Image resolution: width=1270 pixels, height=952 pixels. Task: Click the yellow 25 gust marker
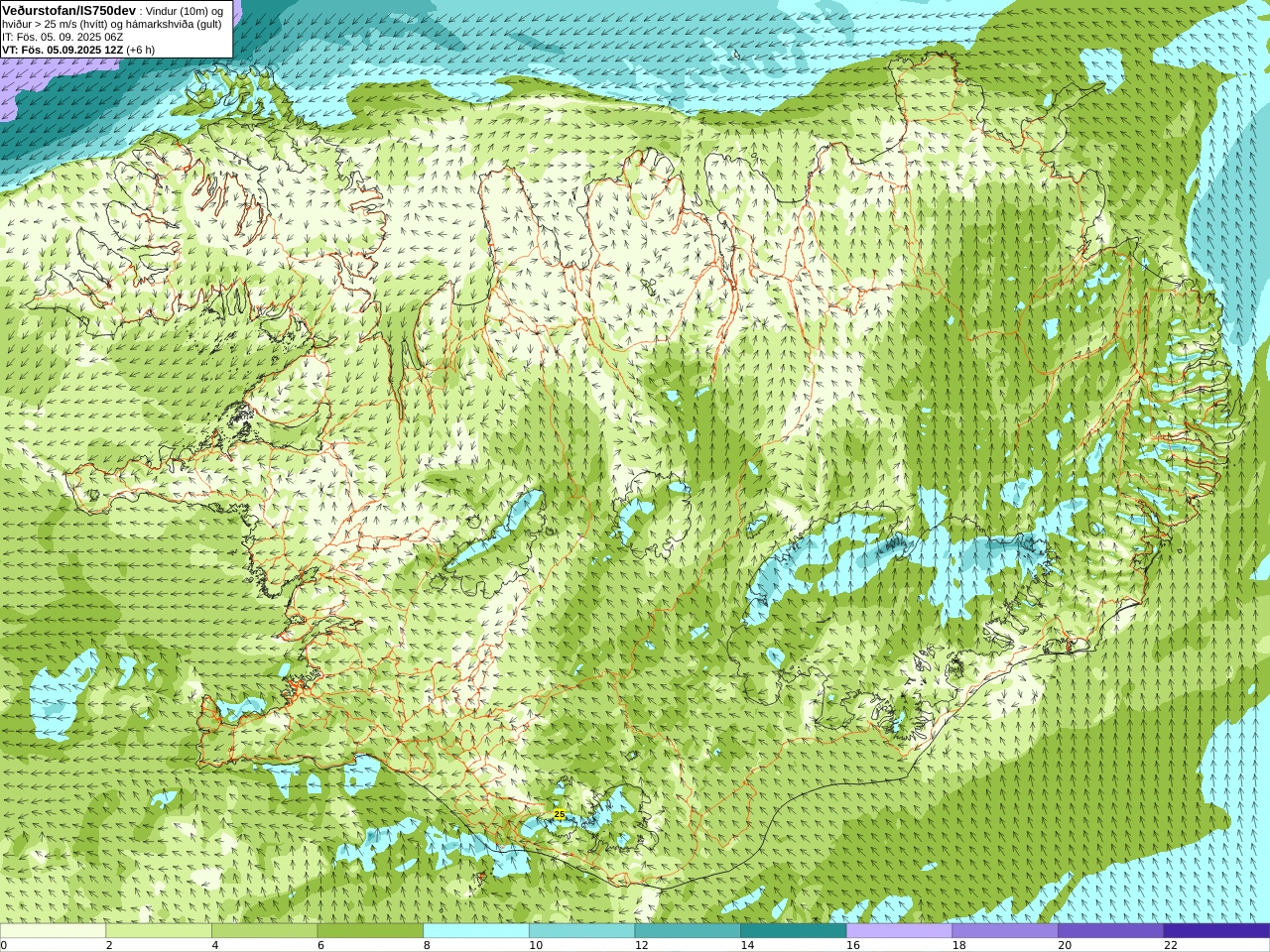560,814
